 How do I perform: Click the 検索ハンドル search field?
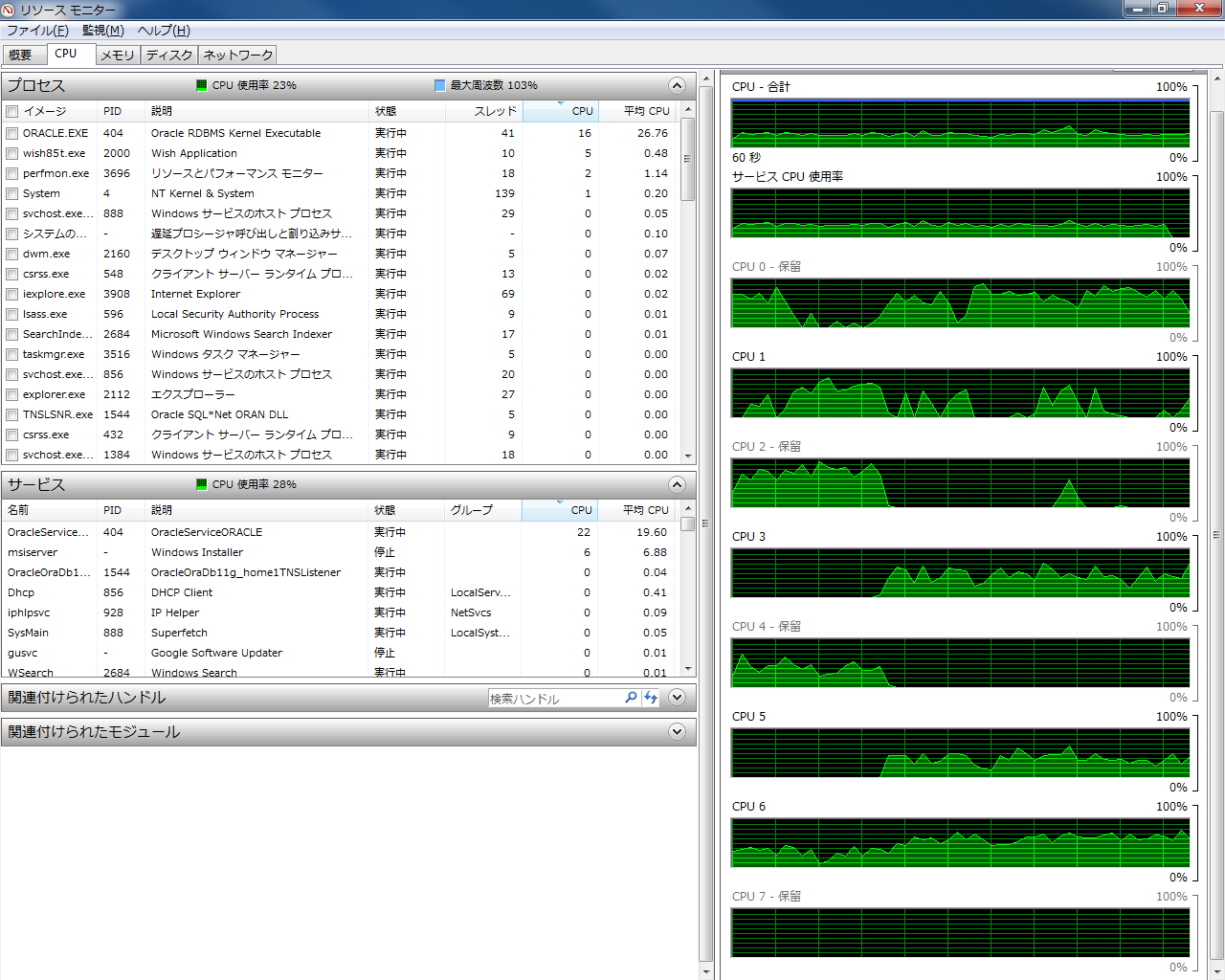coord(555,699)
